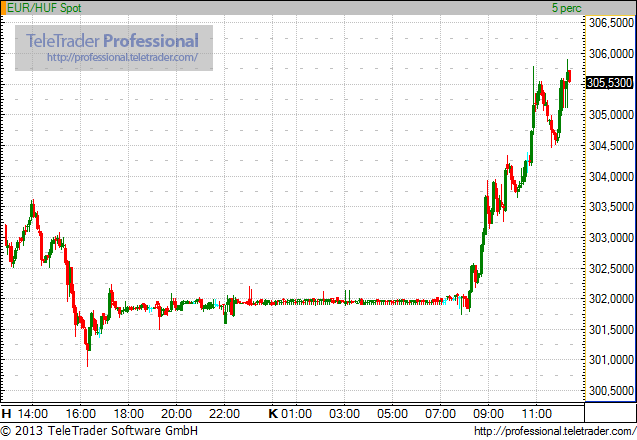Image resolution: width=637 pixels, height=440 pixels.
Task: Click the 03:00 time axis label
Action: click(344, 414)
